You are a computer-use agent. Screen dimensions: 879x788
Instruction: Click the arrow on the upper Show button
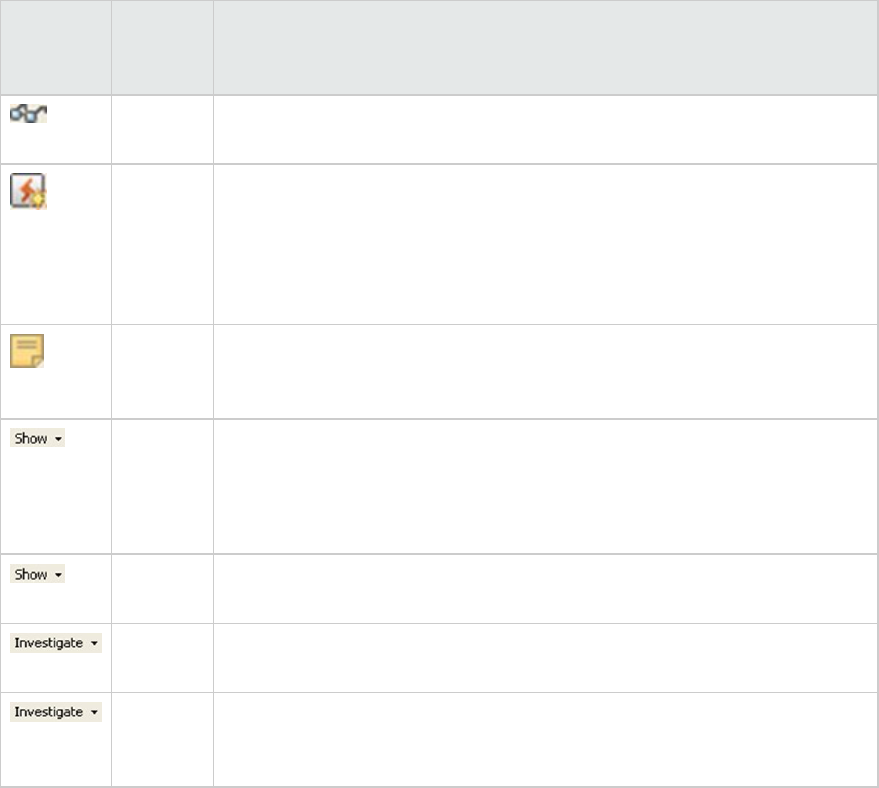(58, 439)
